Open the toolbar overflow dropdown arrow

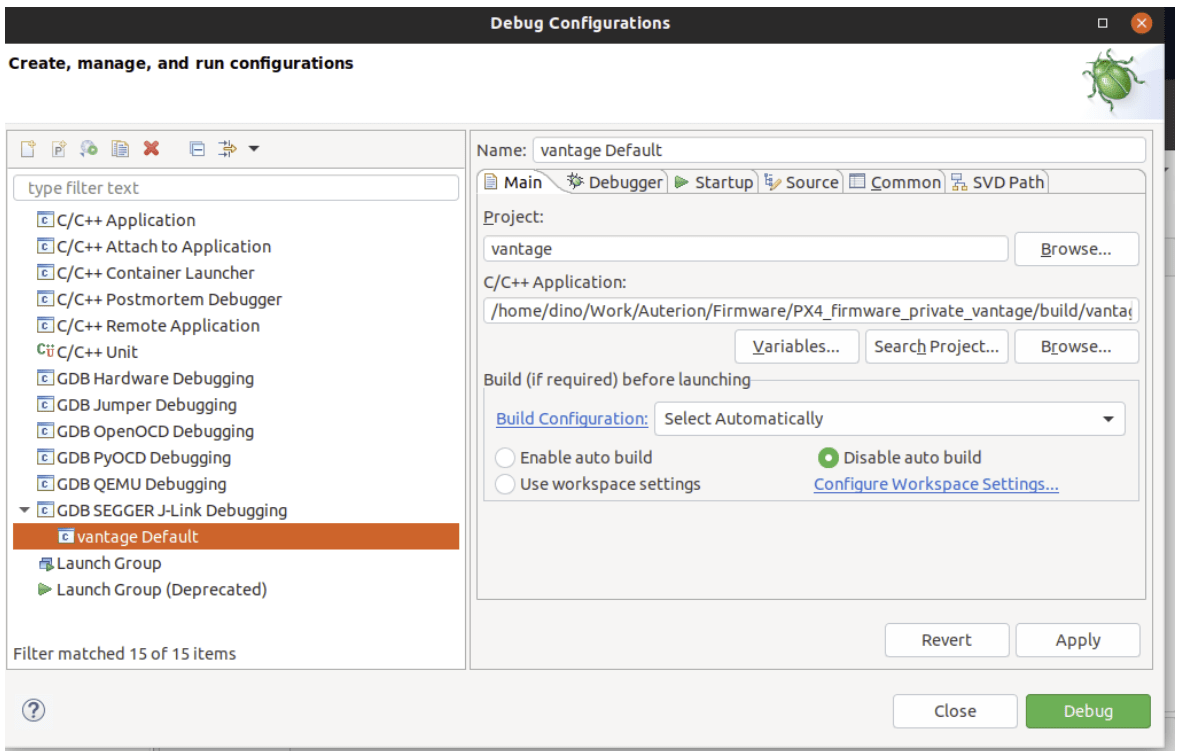click(255, 148)
